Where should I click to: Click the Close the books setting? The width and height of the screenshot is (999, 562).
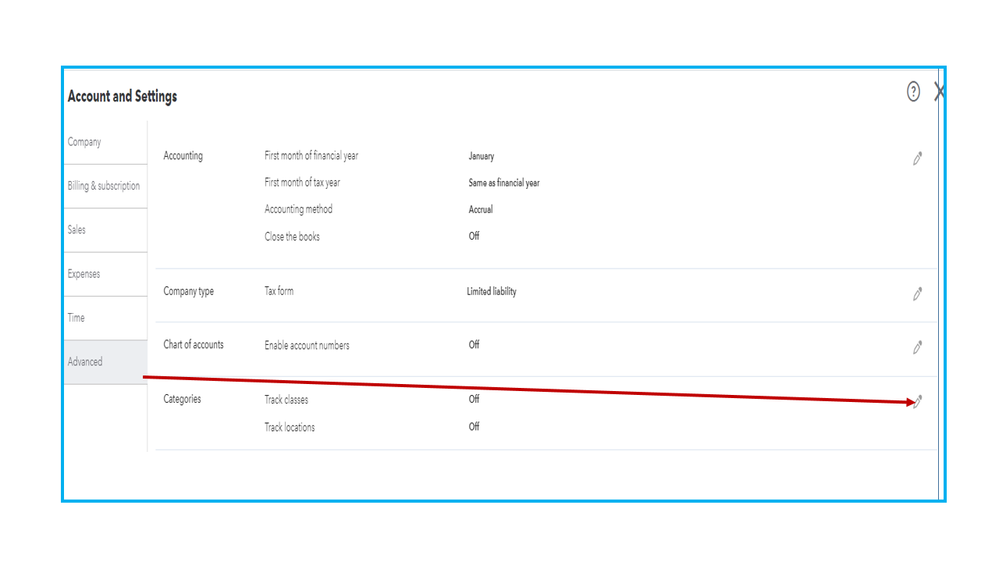click(292, 237)
